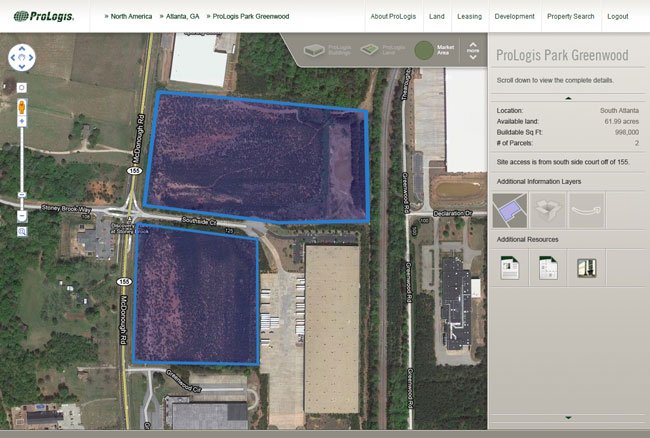Pan the map up with the arrow control
650x438 pixels.
coord(22,49)
